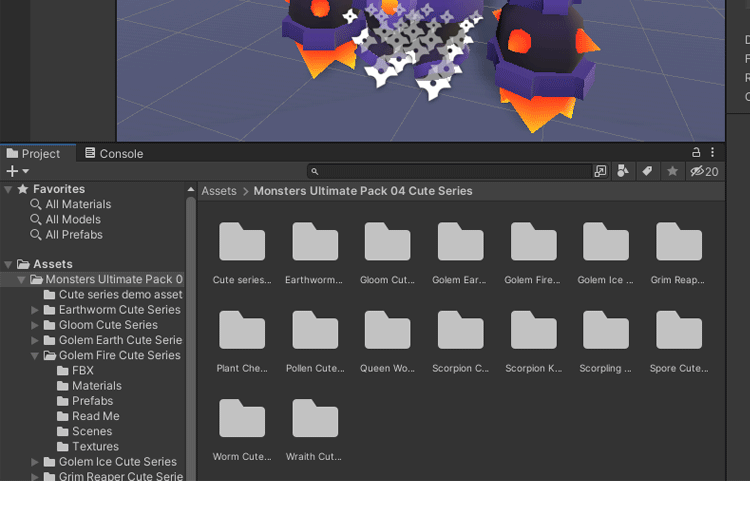This screenshot has height=510, width=750.
Task: Click the favorites star search icon
Action: tap(672, 171)
